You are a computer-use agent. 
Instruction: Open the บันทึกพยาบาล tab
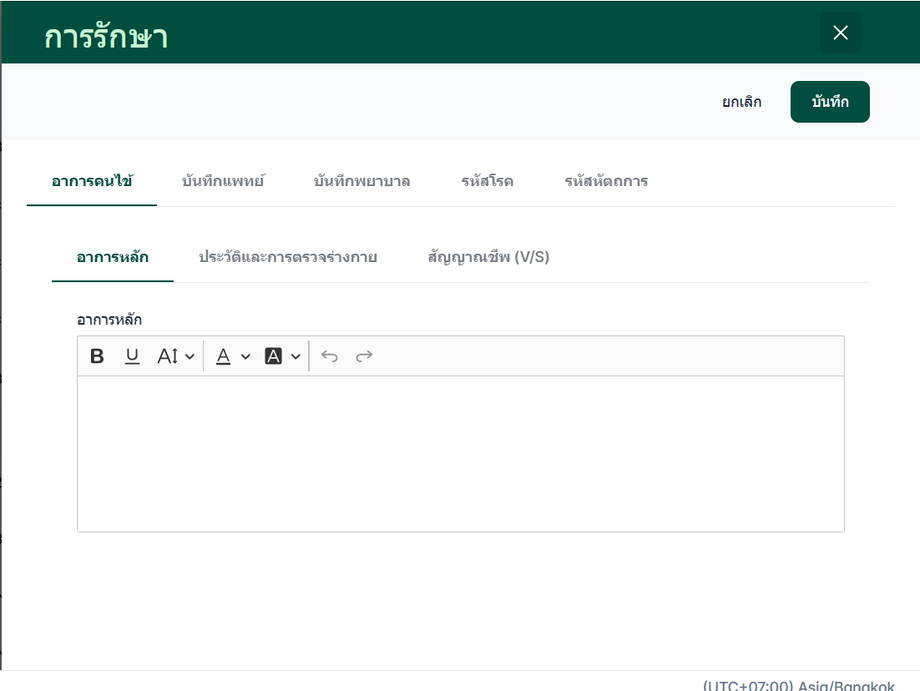[361, 181]
